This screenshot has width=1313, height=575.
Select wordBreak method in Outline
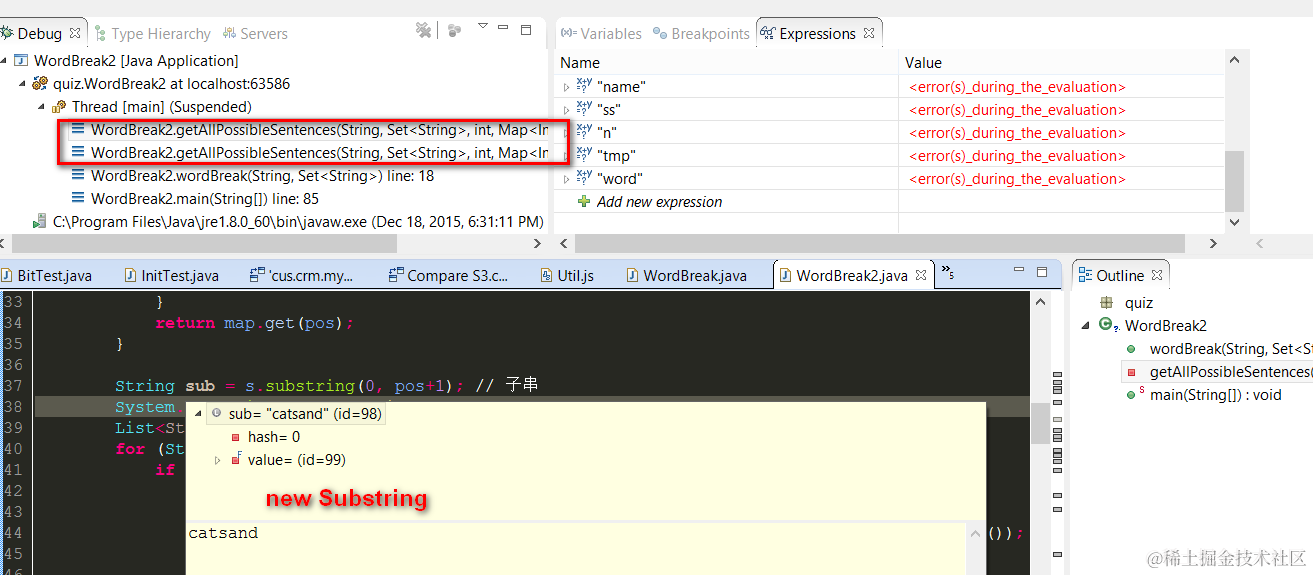coord(1230,348)
